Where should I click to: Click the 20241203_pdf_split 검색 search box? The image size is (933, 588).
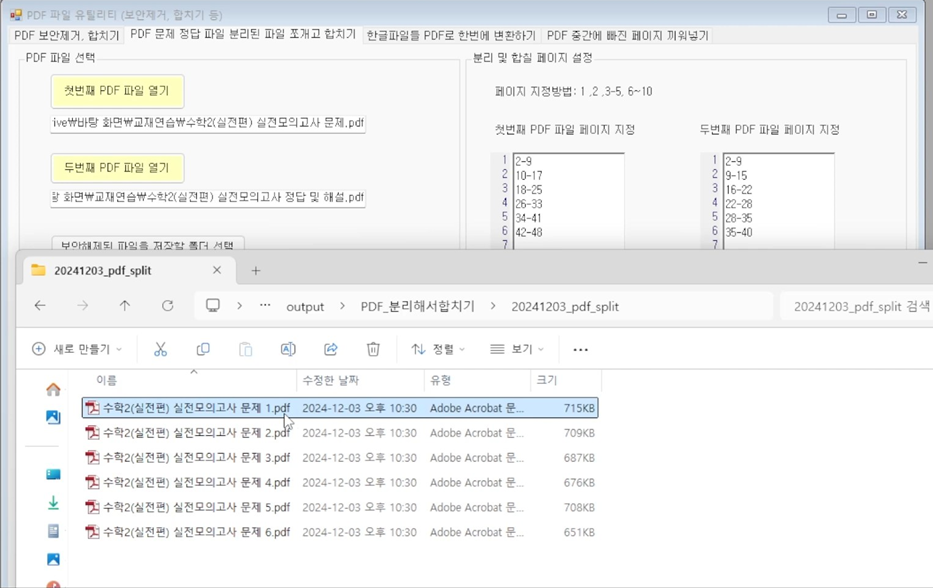(x=857, y=307)
